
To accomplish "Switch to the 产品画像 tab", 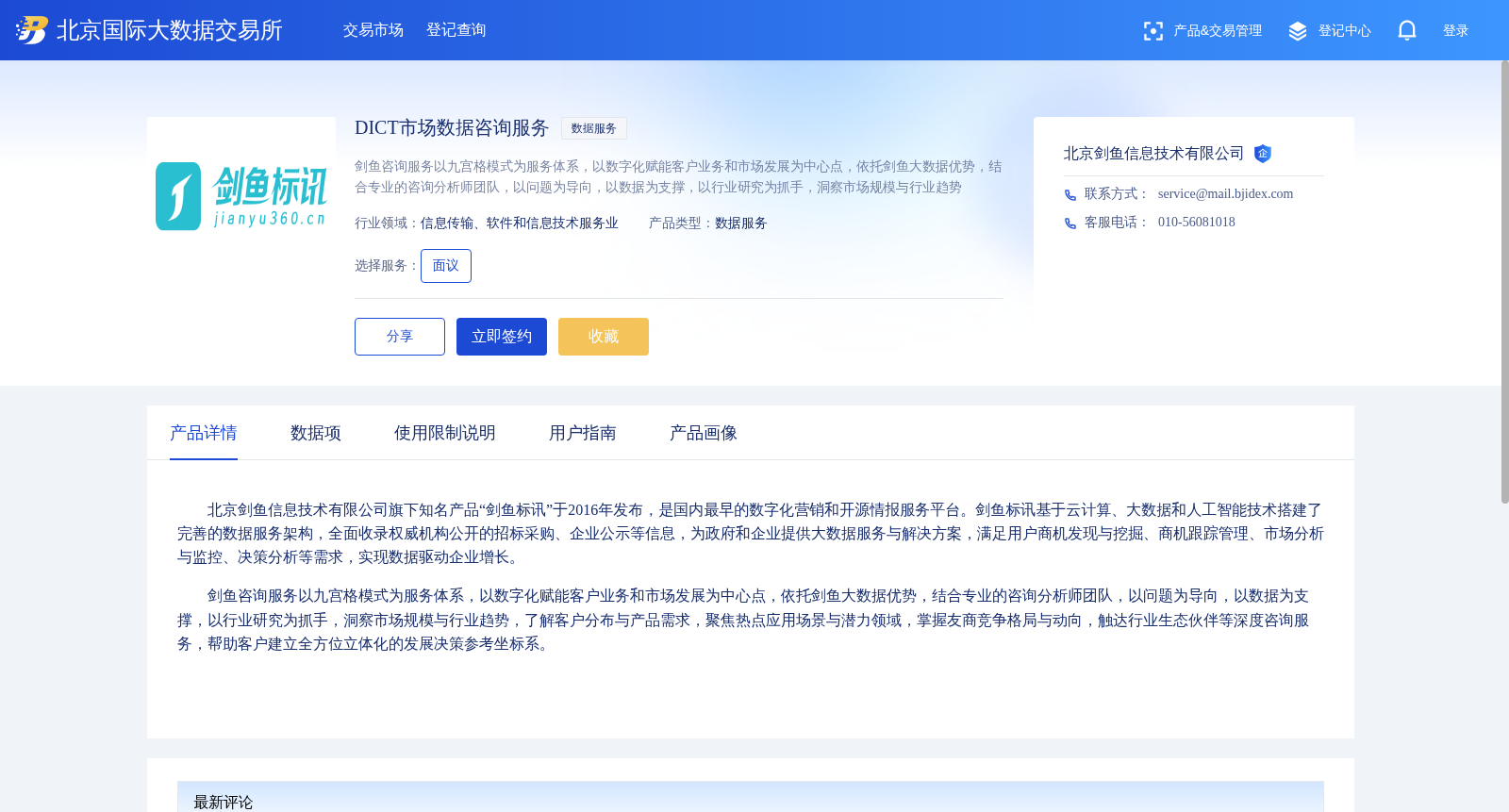I will coord(704,433).
